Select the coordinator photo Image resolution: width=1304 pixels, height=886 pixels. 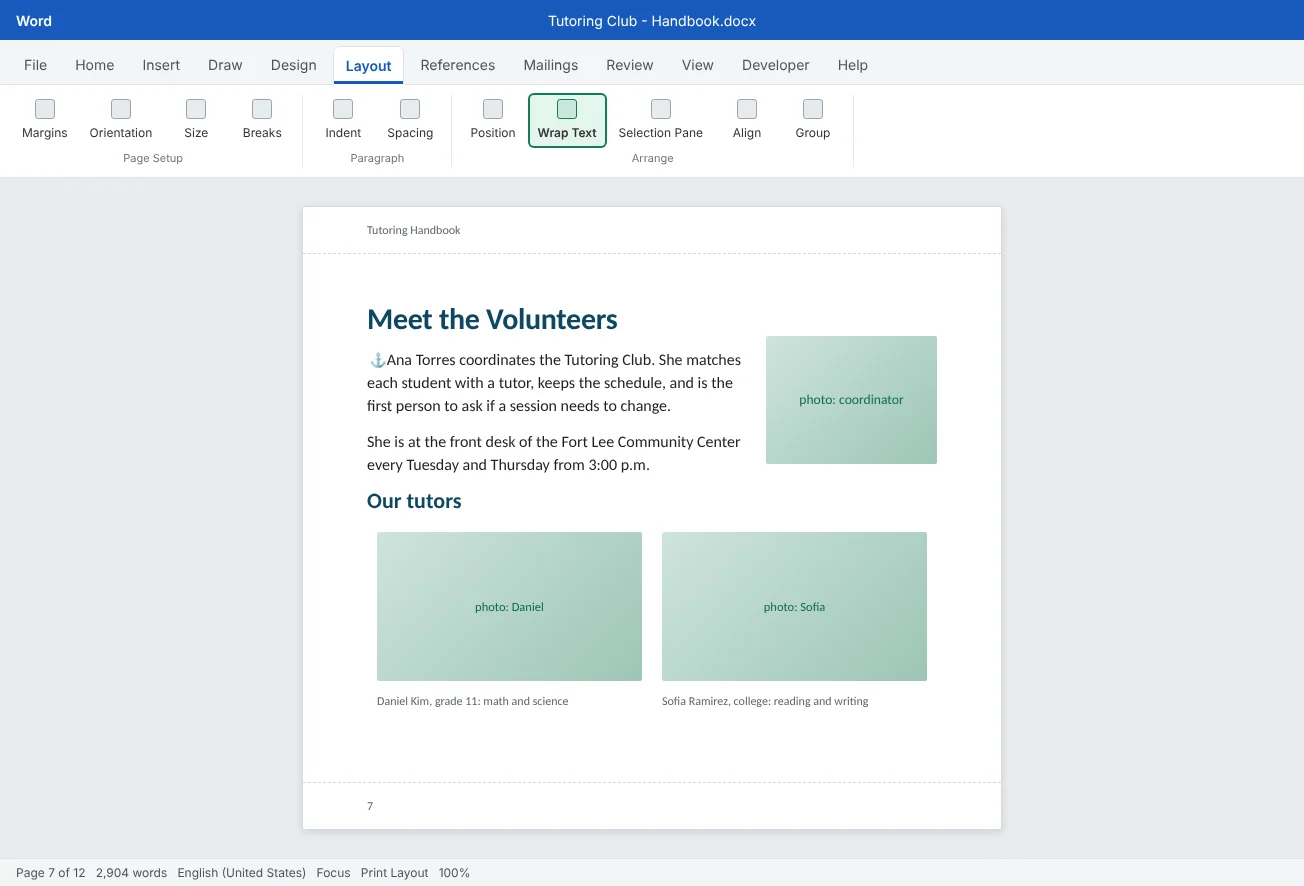pos(851,400)
